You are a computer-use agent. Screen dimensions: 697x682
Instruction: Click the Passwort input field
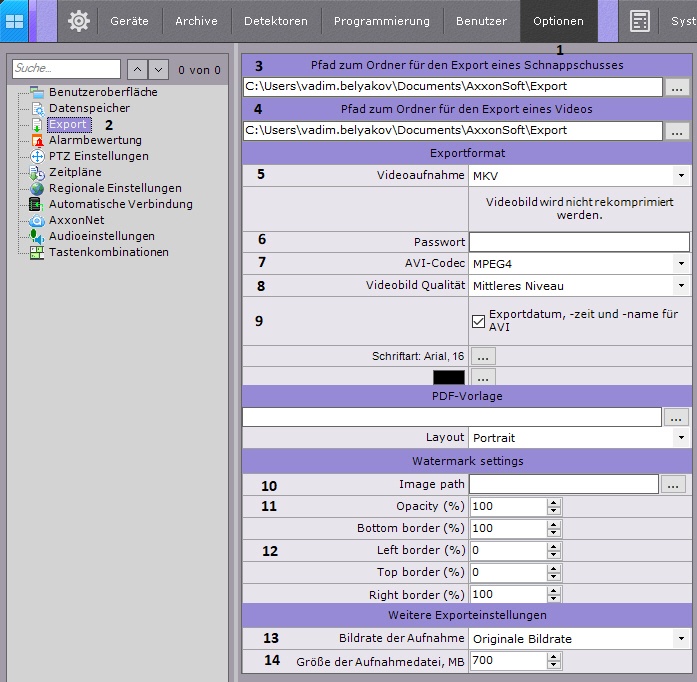[579, 242]
